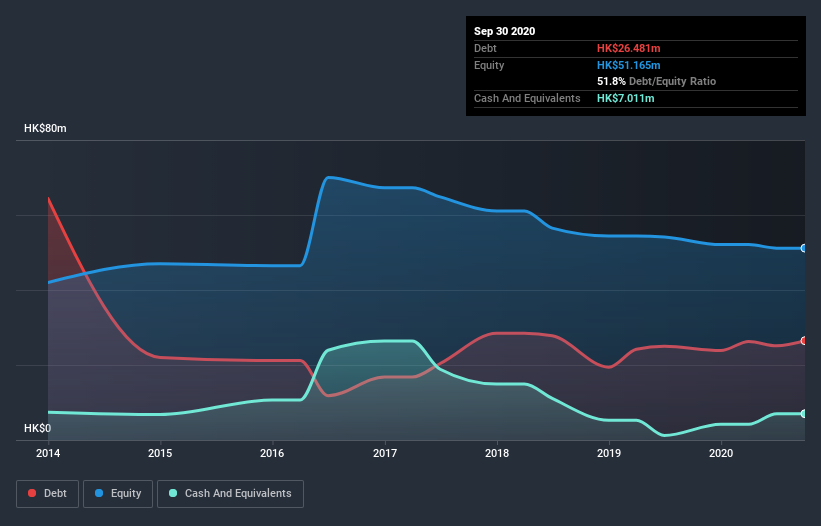Click the teal Cash endpoint marker

(x=804, y=413)
